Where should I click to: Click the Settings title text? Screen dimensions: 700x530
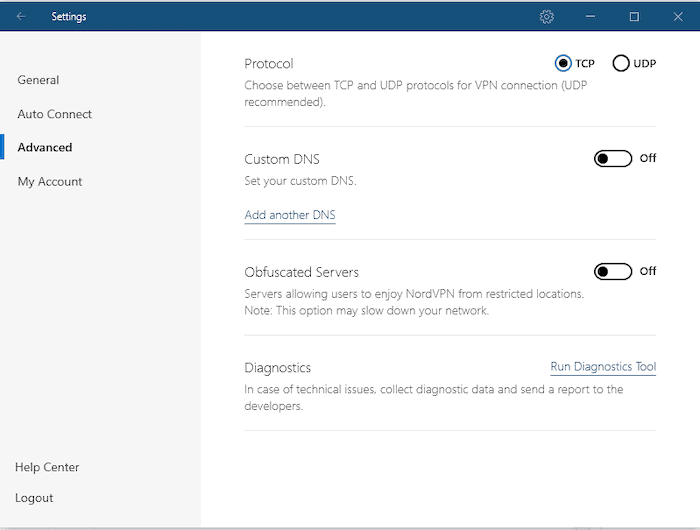(x=69, y=17)
